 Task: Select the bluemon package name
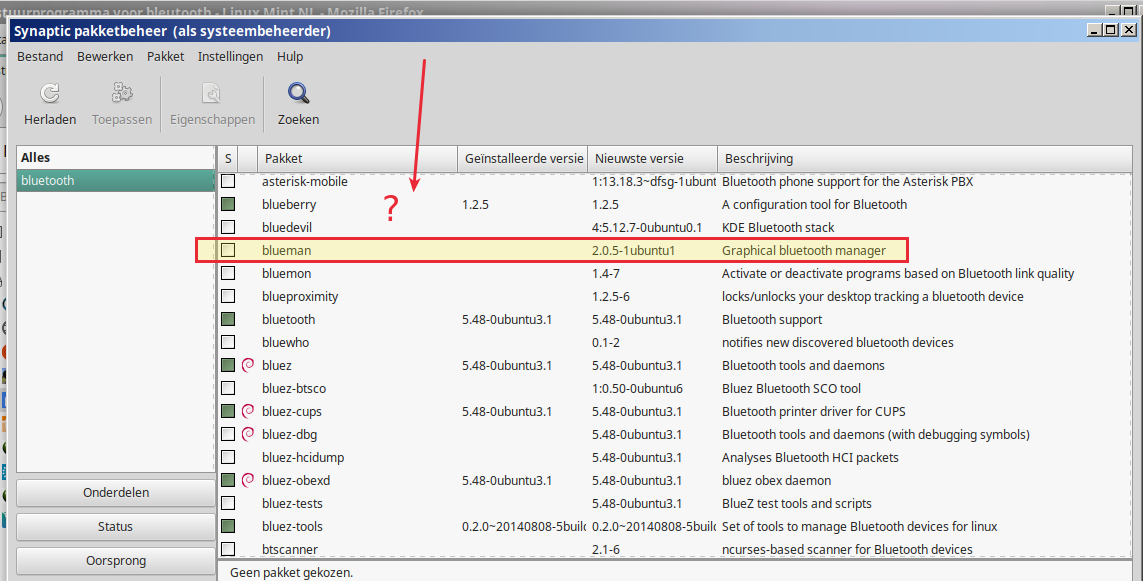[x=286, y=273]
